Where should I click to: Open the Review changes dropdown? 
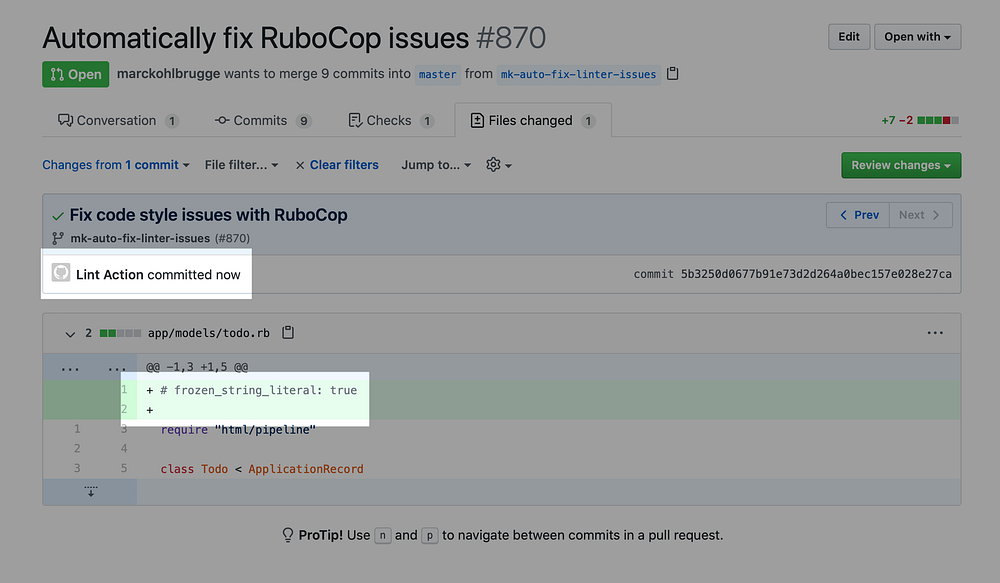tap(901, 165)
